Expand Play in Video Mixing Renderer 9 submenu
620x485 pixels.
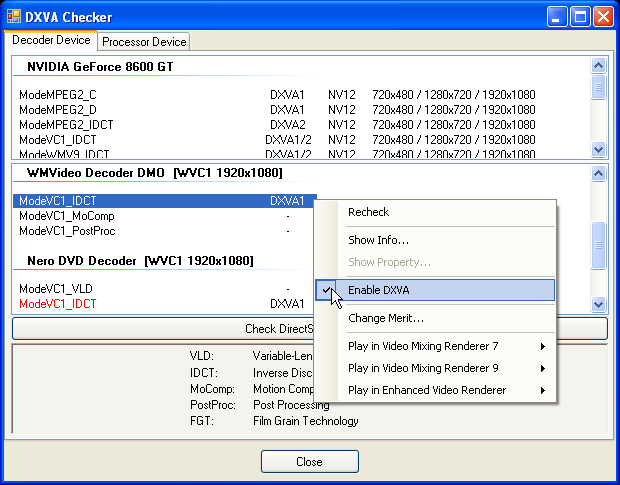(x=435, y=368)
